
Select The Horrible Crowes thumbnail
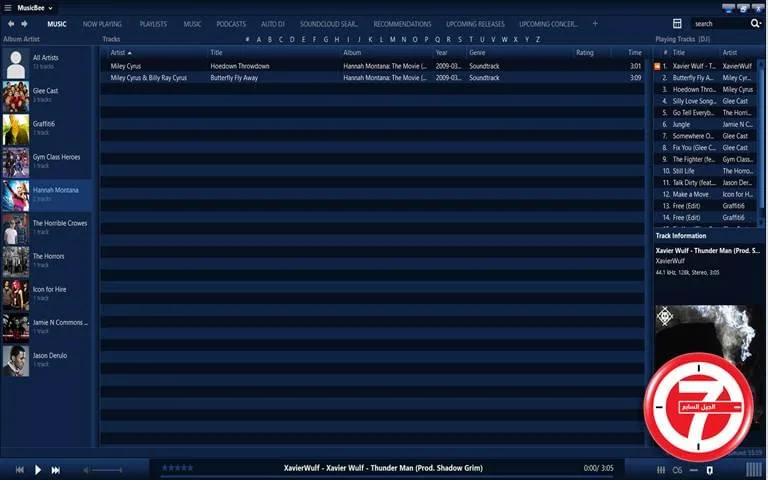[16, 229]
